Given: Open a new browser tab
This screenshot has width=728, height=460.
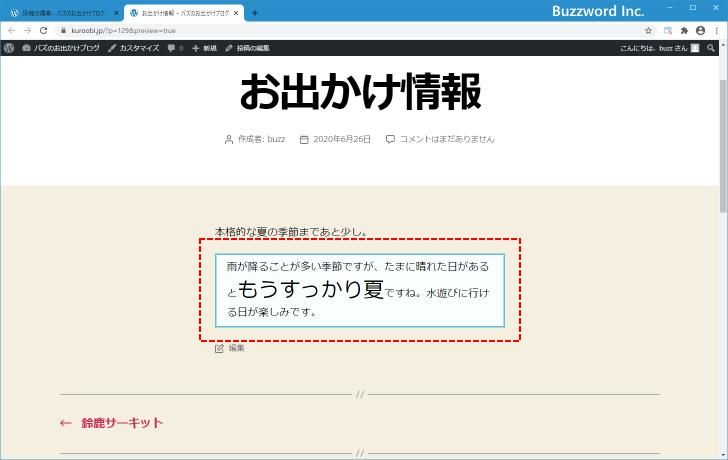Looking at the screenshot, I should point(255,13).
